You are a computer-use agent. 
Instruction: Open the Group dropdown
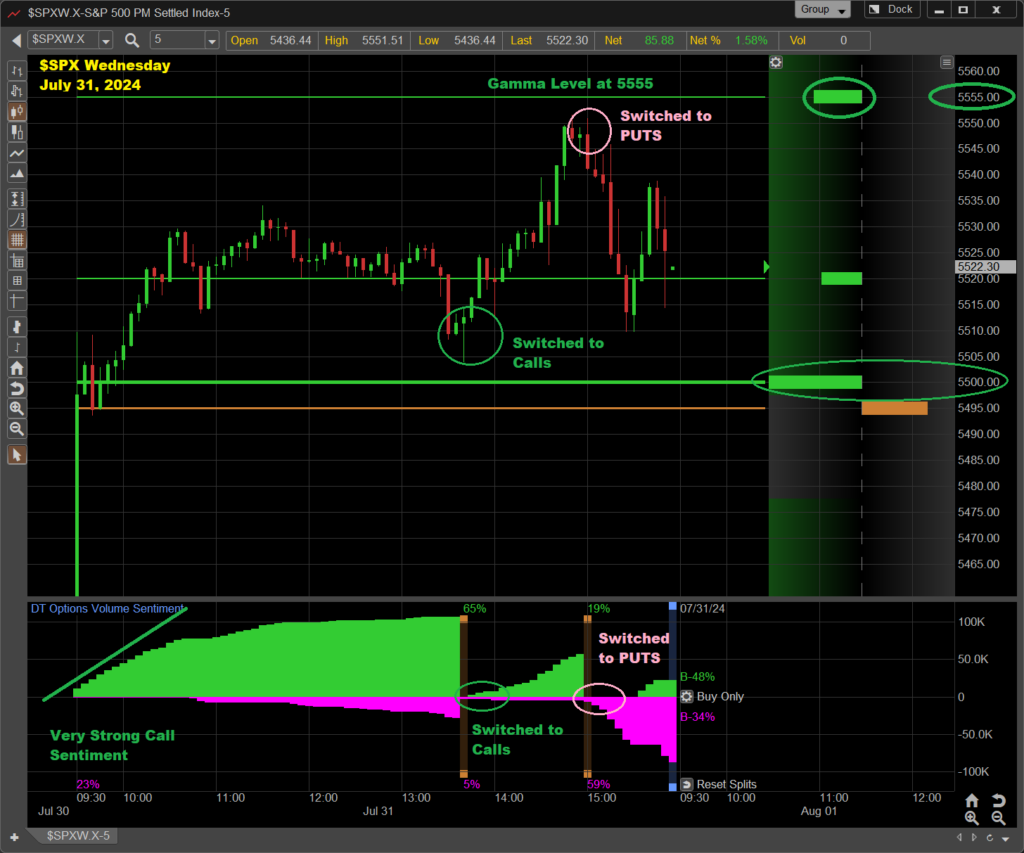pyautogui.click(x=823, y=10)
